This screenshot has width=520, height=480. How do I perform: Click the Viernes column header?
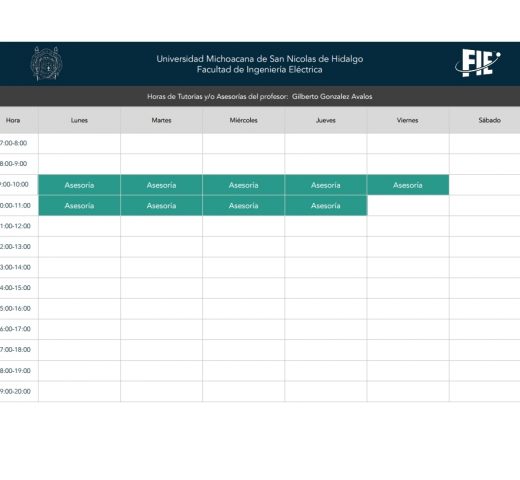click(x=408, y=120)
